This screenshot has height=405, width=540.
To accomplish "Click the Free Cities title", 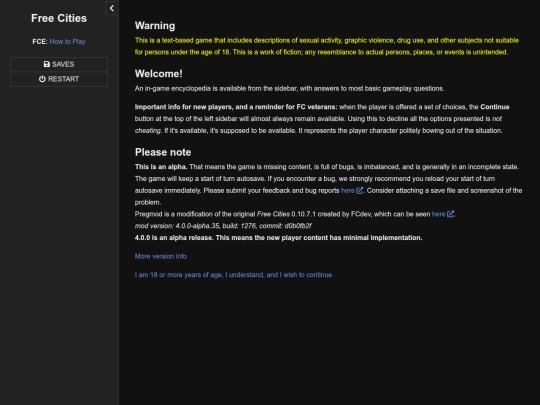I will coord(59,18).
